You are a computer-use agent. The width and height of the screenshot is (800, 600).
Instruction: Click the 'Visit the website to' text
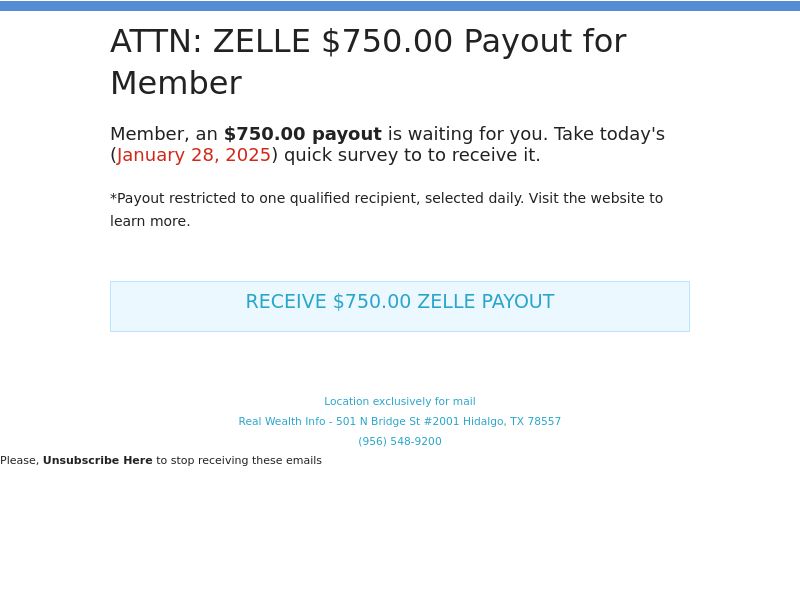point(596,198)
